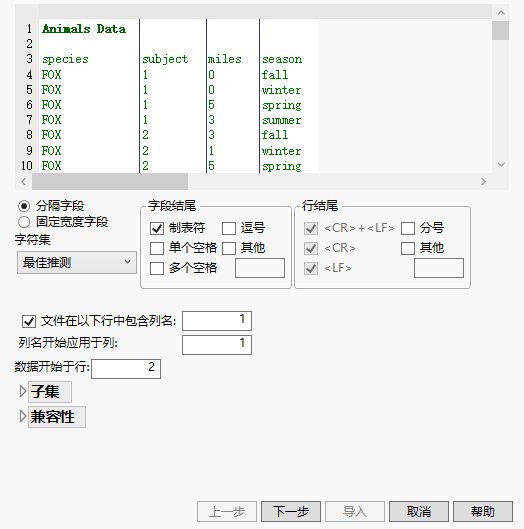This screenshot has width=524, height=529.
Task: Click the 上一步 button
Action: (227, 511)
